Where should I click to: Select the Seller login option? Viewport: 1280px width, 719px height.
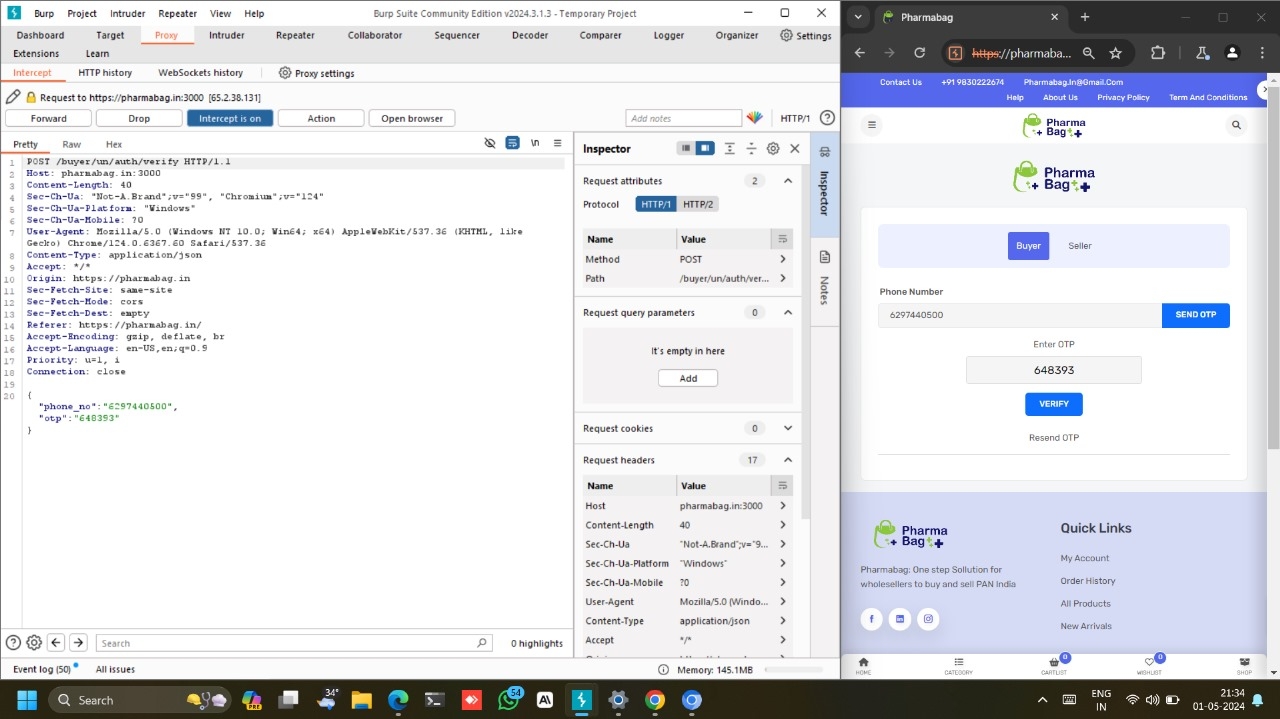pos(1079,246)
